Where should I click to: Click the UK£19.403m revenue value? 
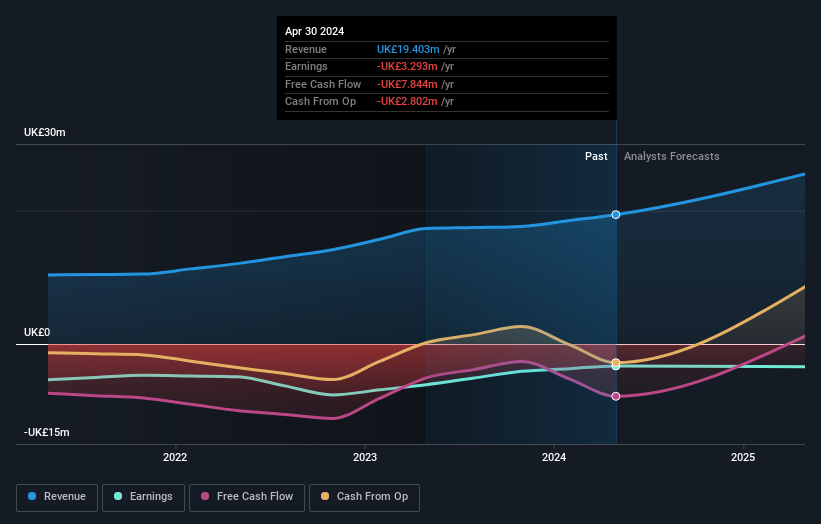coord(408,49)
